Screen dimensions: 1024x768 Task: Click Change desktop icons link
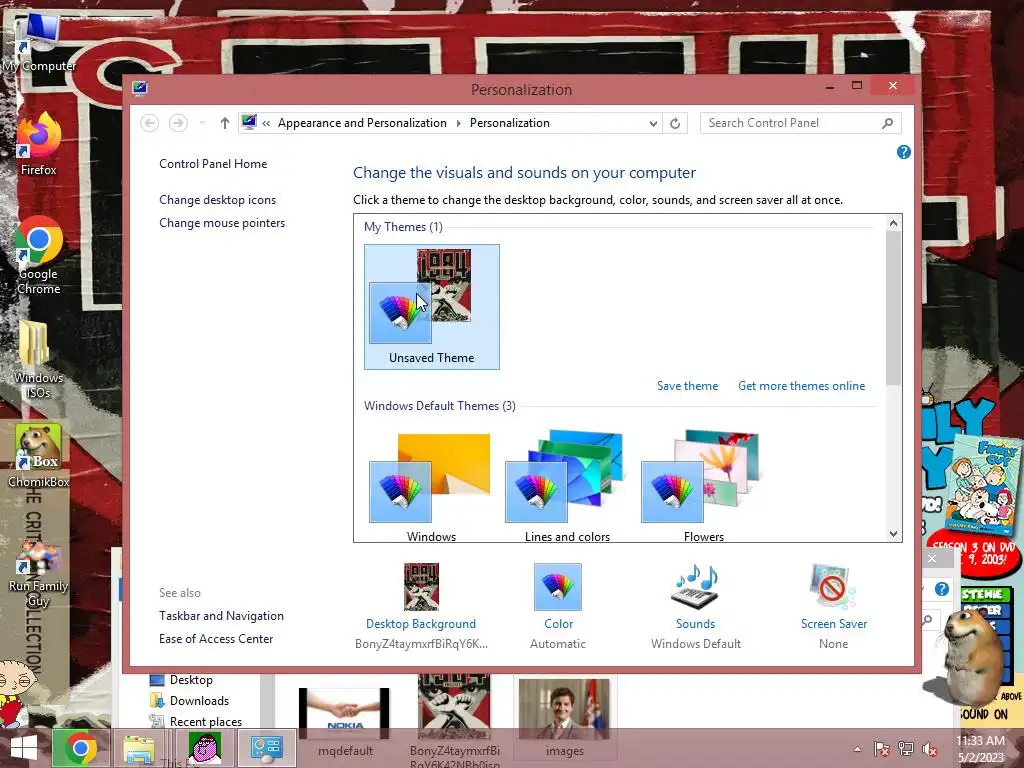tap(217, 200)
